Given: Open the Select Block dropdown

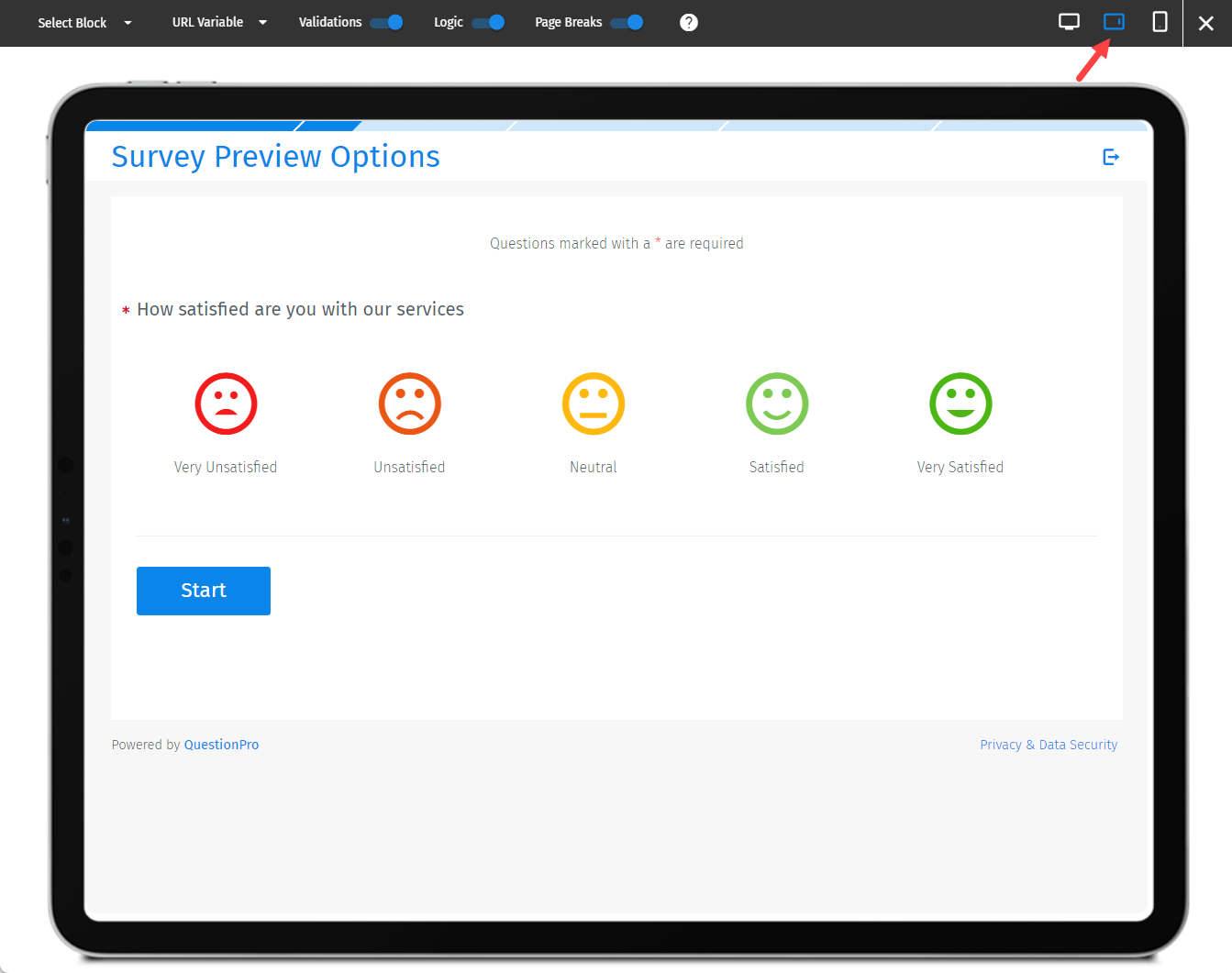Looking at the screenshot, I should (x=84, y=22).
